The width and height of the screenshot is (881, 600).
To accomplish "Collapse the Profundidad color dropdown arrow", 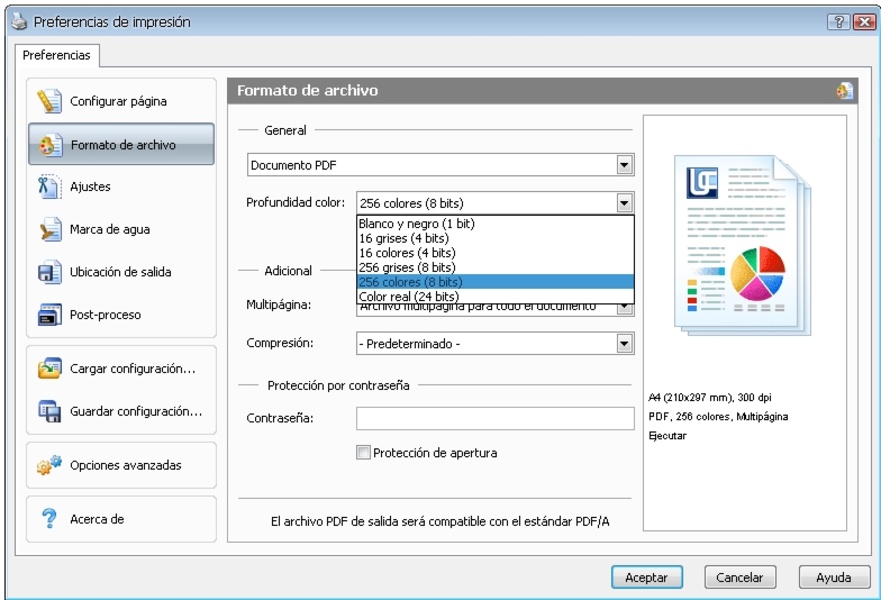I will [624, 203].
